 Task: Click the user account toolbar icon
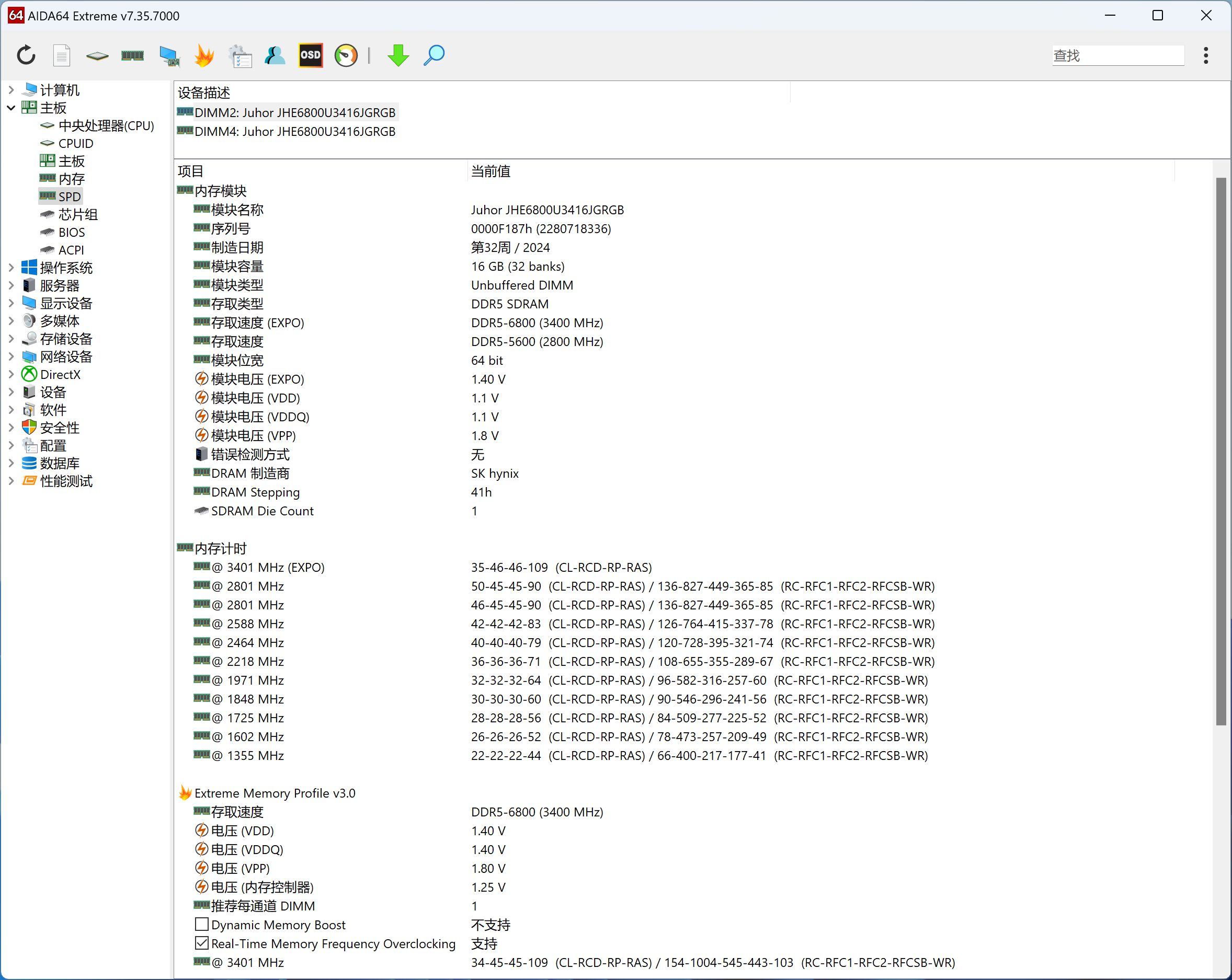point(275,55)
